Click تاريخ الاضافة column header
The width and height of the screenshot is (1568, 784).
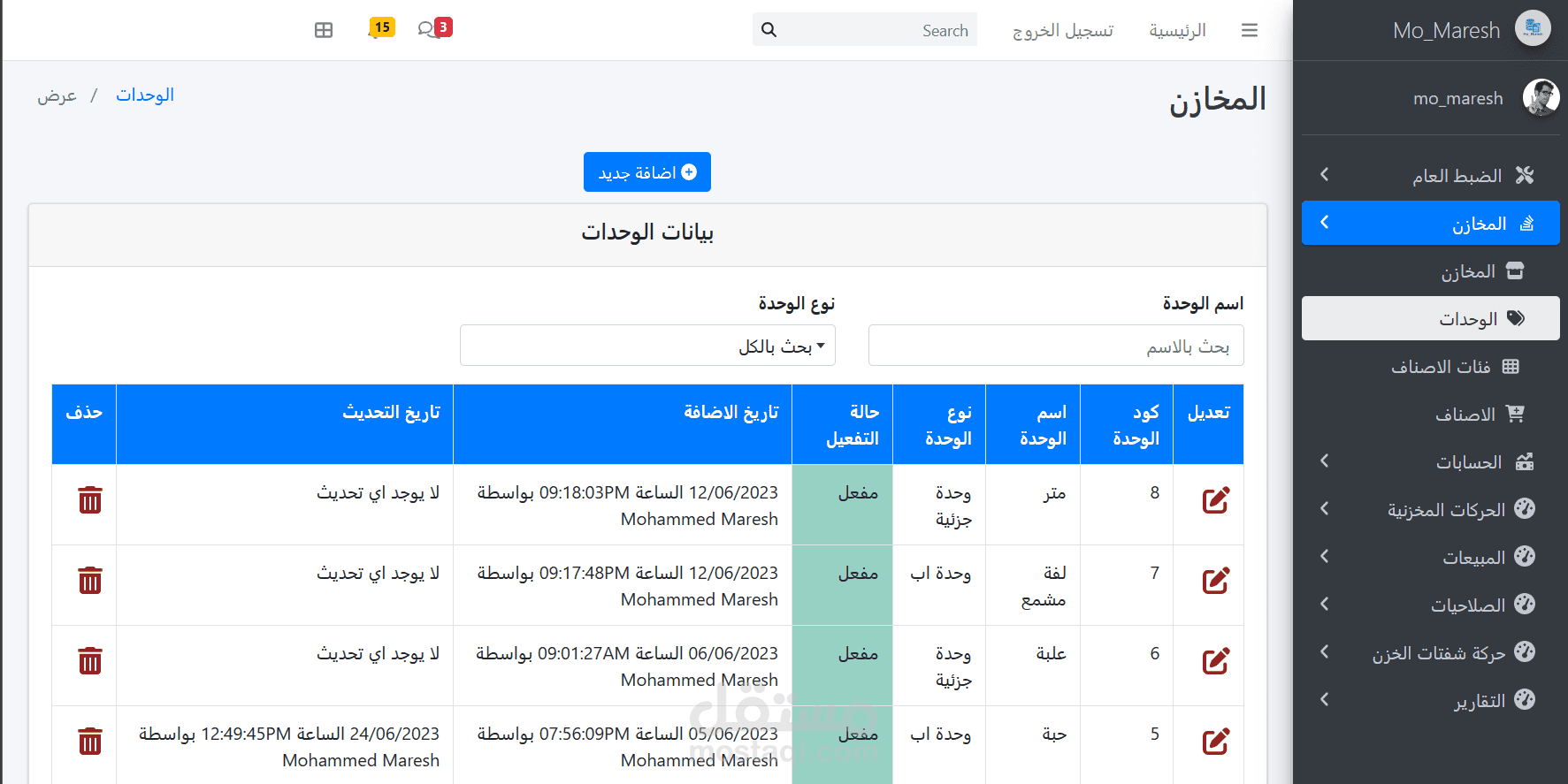pyautogui.click(x=623, y=424)
